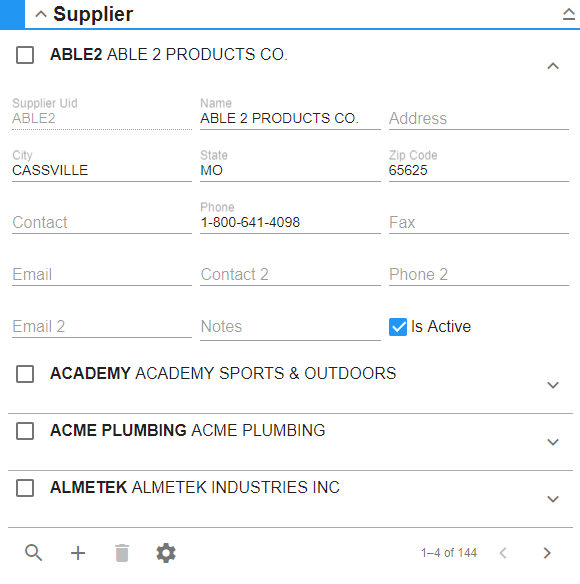This screenshot has height=584, width=580.
Task: Tick the ACADEMY SPORTS & OUTDOORS checkbox
Action: [x=25, y=374]
